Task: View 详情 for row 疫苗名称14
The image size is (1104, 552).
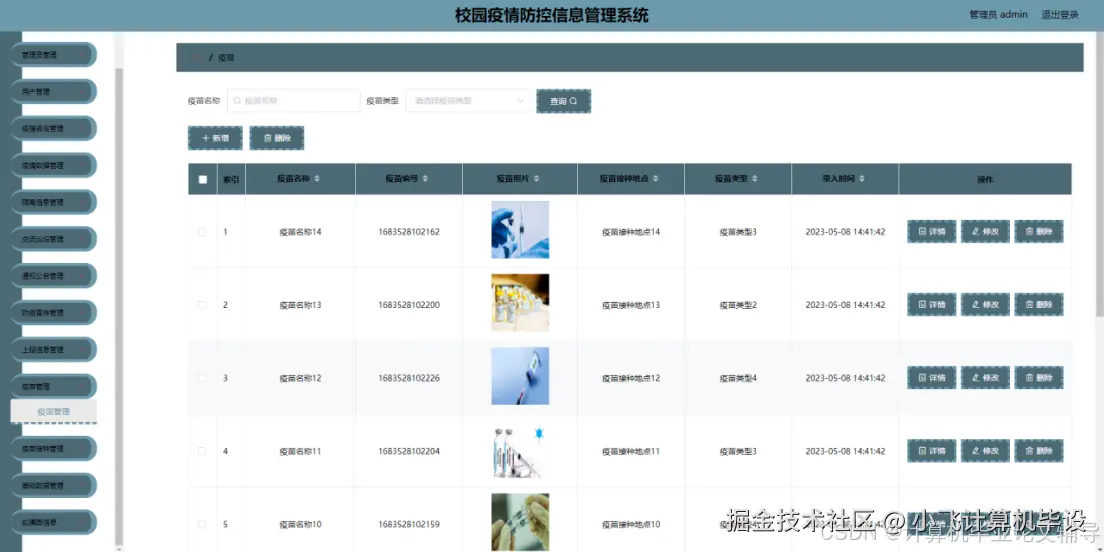Action: (932, 232)
